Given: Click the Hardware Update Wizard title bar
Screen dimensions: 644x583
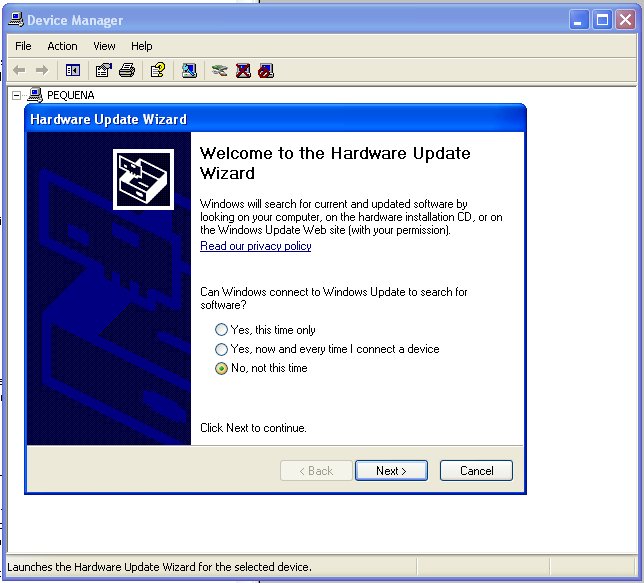Looking at the screenshot, I should [275, 119].
